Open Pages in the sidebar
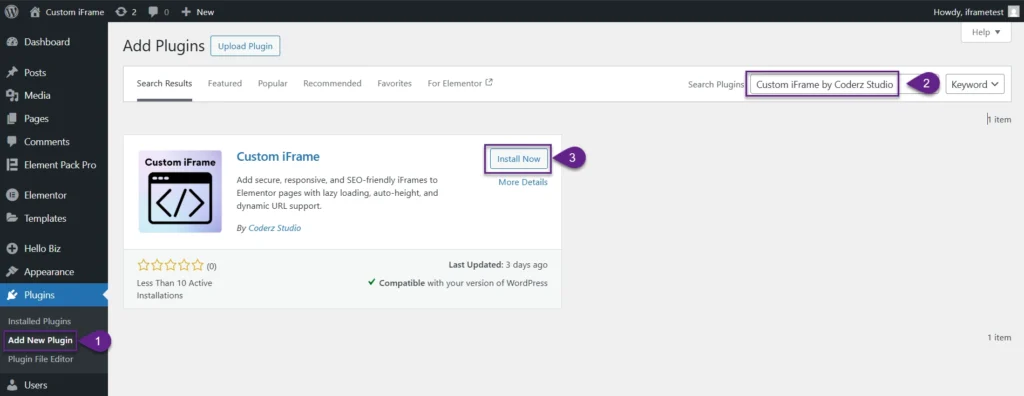This screenshot has height=396, width=1024. click(54, 119)
